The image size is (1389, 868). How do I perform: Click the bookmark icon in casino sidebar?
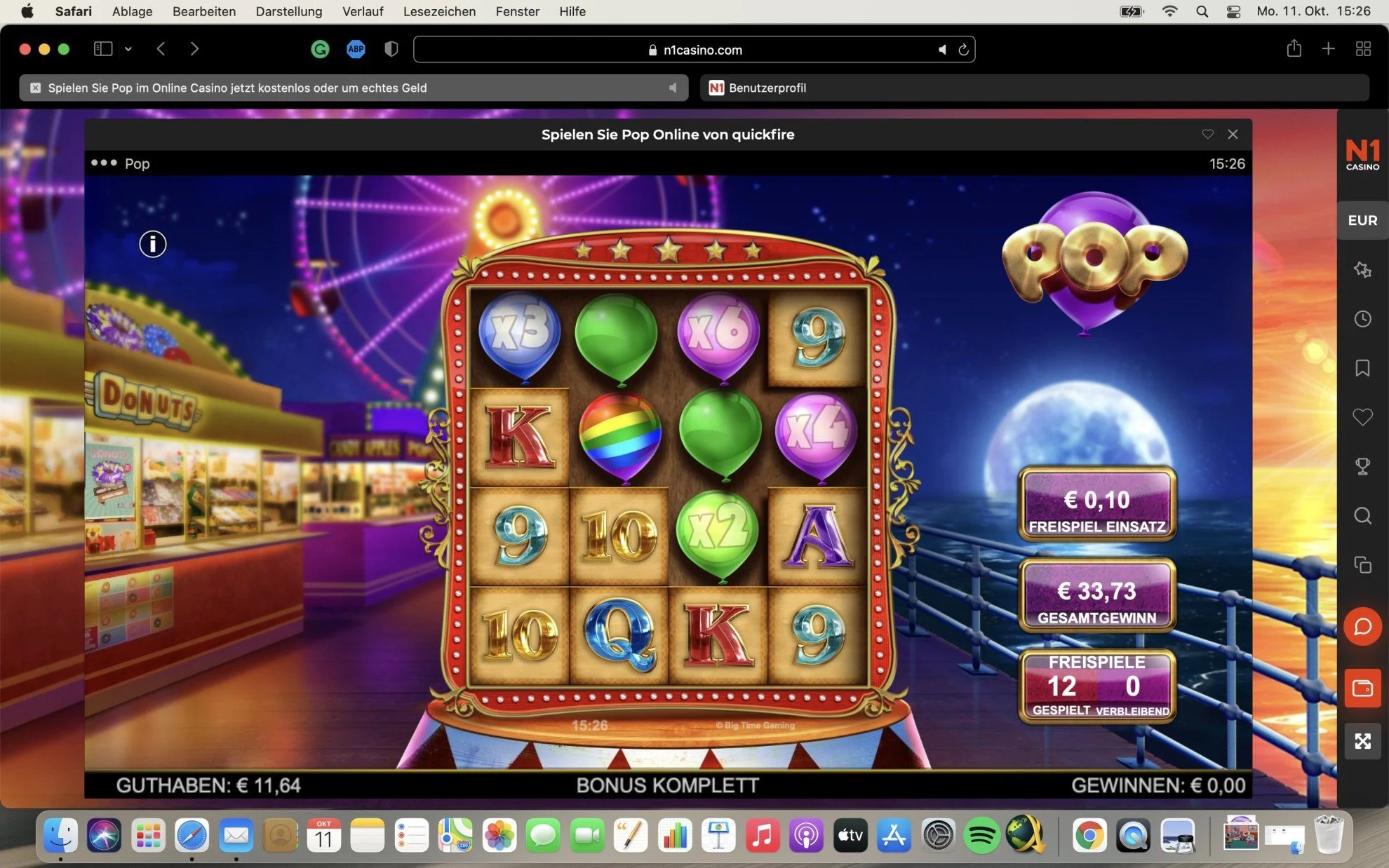[1362, 368]
